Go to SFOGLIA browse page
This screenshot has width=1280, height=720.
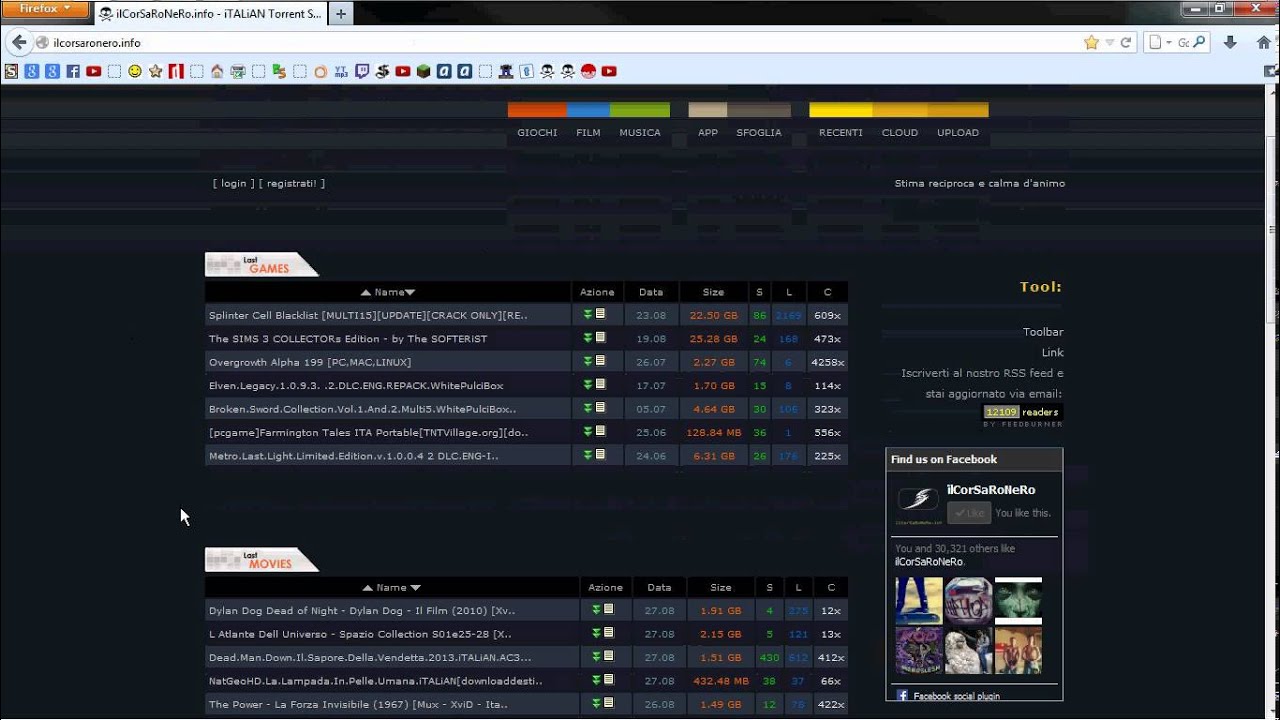[x=759, y=132]
